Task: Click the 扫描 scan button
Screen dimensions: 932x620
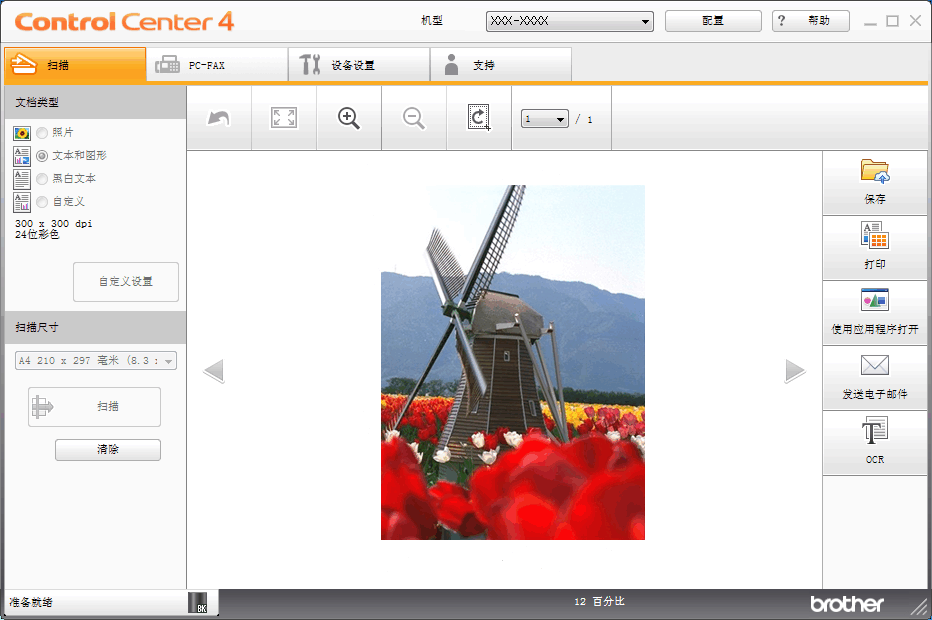Action: (95, 407)
